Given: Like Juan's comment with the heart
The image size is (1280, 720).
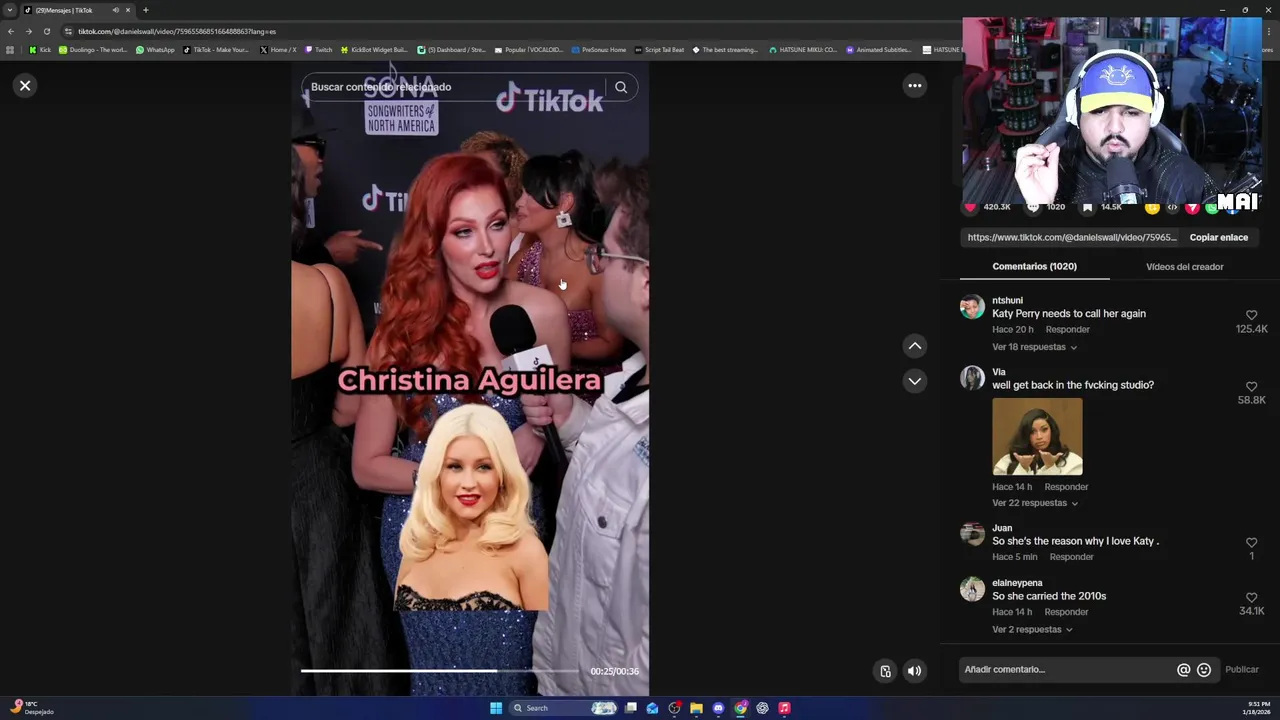Looking at the screenshot, I should tap(1251, 542).
